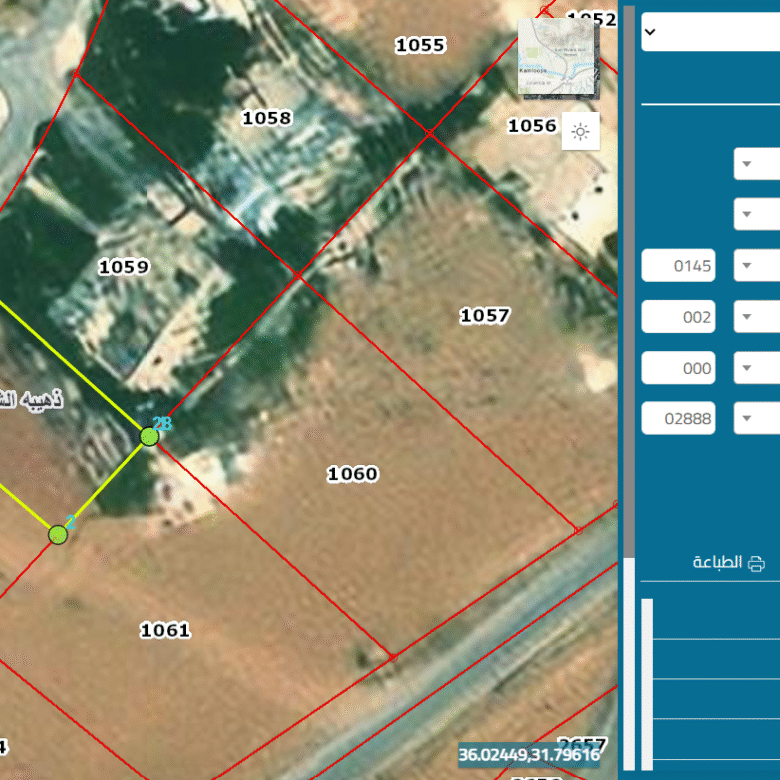Image resolution: width=780 pixels, height=780 pixels.
Task: Open the dropdown beside the 0145 field
Action: click(755, 266)
